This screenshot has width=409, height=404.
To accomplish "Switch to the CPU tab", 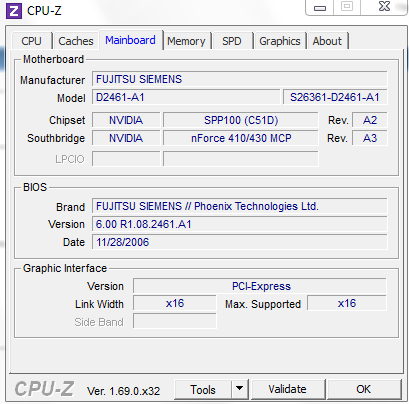I will click(32, 41).
